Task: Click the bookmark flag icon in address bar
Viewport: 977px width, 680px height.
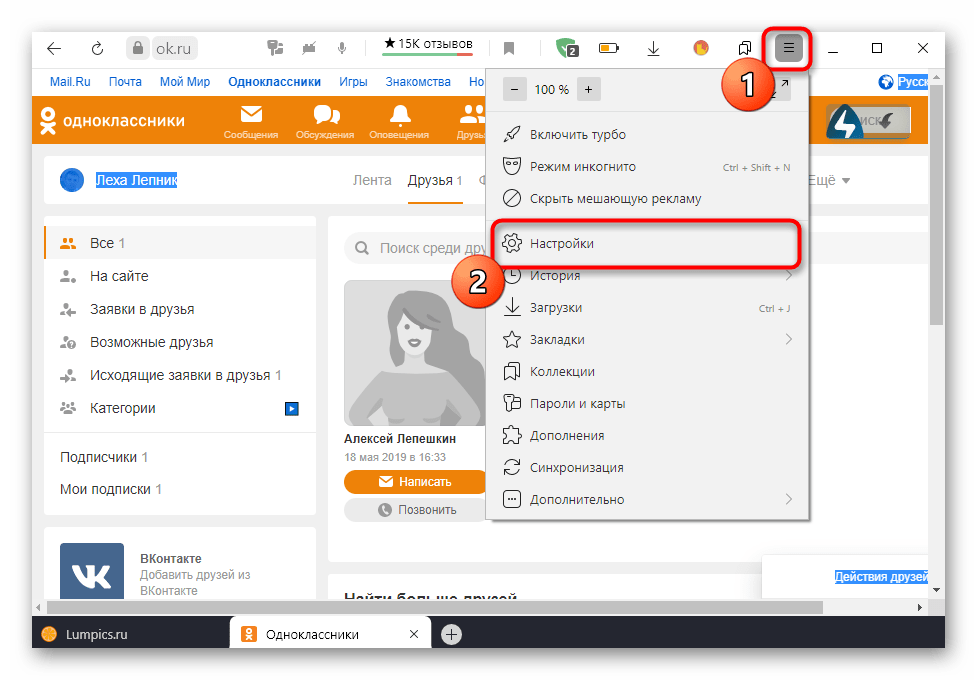Action: (x=509, y=48)
